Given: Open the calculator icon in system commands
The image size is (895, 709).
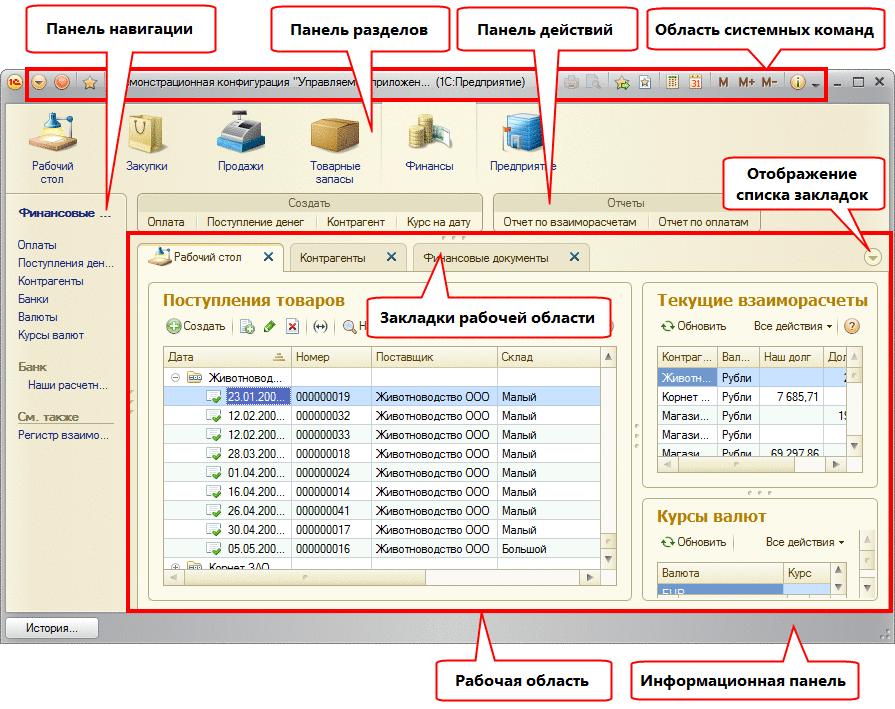Looking at the screenshot, I should pos(672,82).
